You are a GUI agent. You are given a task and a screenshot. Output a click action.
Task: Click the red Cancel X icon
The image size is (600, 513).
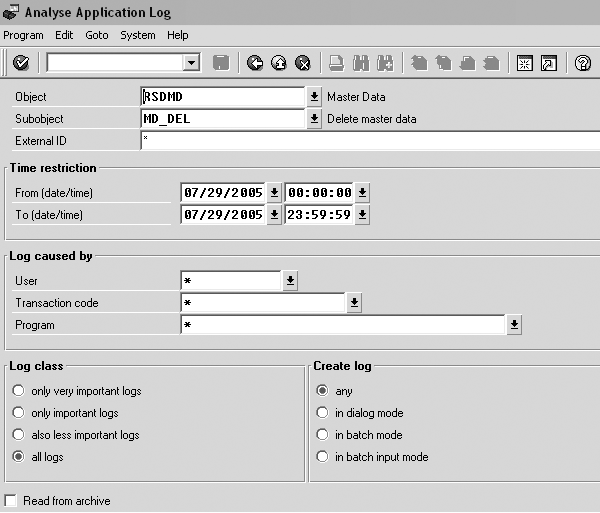(x=303, y=63)
